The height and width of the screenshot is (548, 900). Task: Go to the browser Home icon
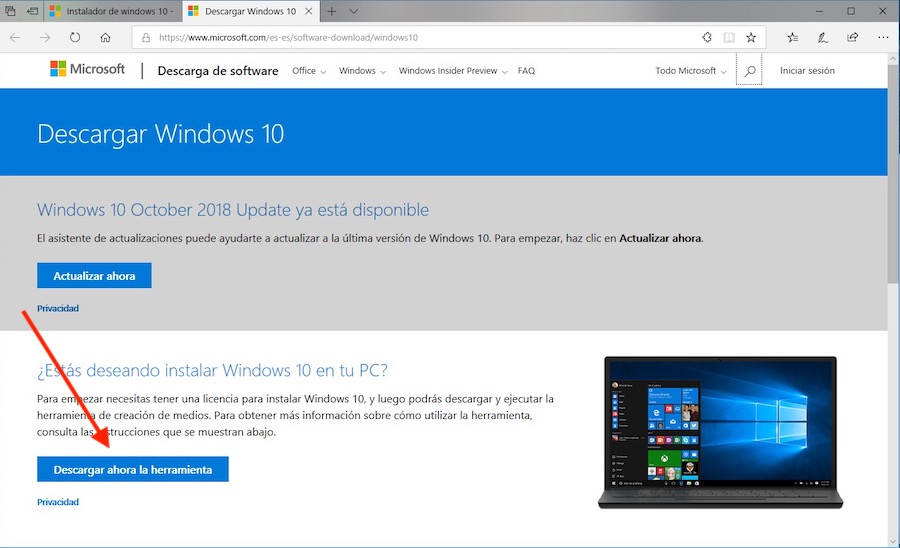tap(105, 38)
